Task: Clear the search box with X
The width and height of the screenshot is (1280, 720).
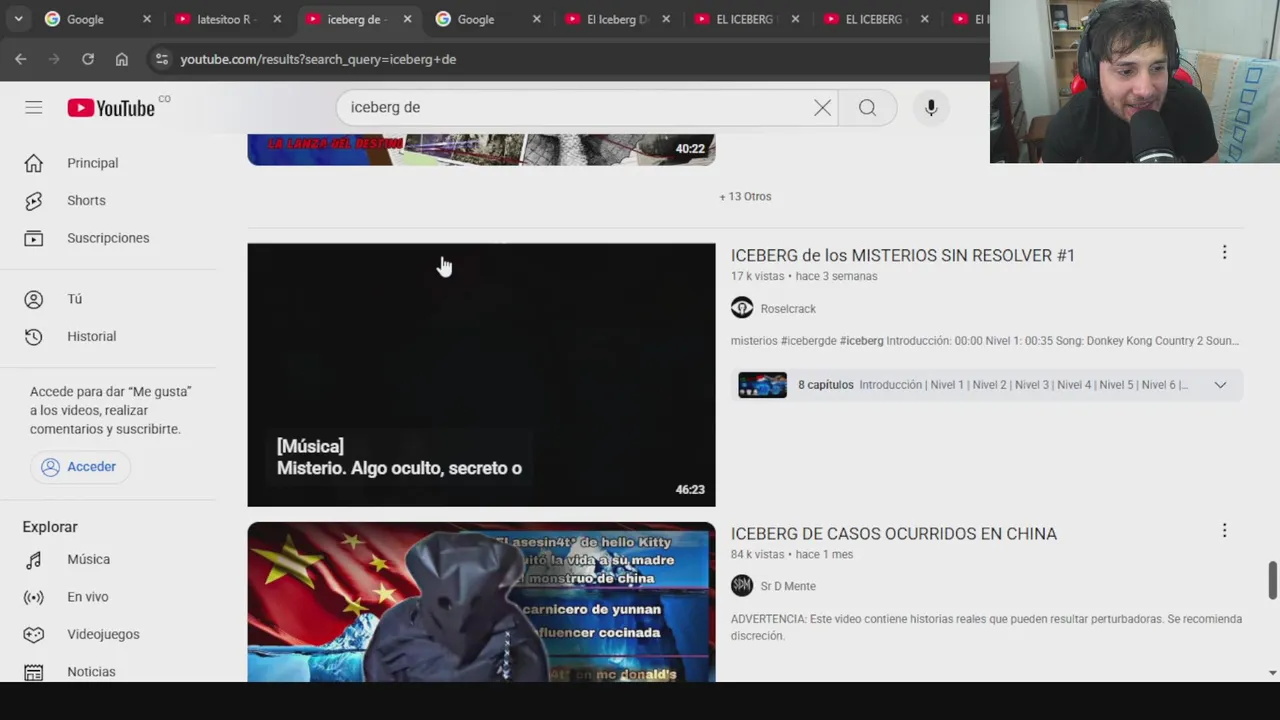Action: point(822,108)
